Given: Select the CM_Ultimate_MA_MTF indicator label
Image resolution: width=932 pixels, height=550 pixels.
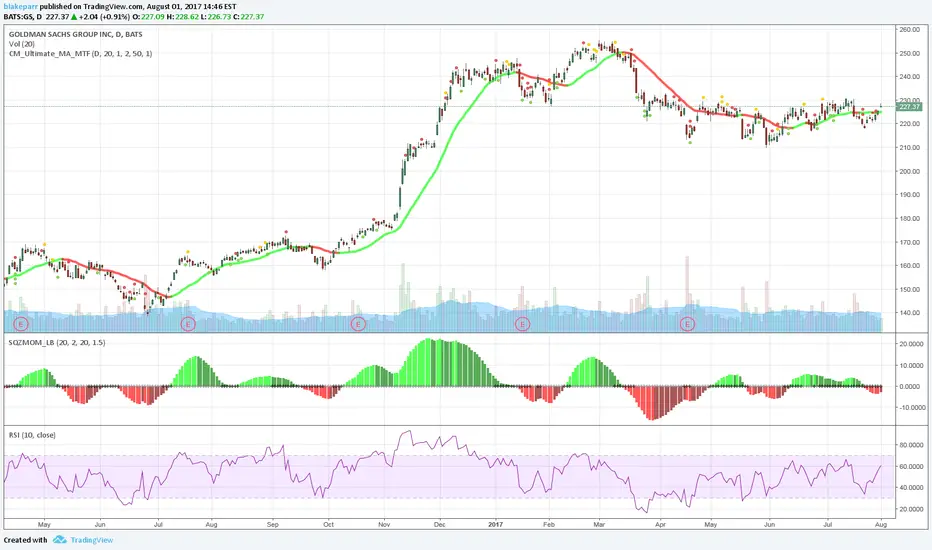Looking at the screenshot, I should click(80, 54).
